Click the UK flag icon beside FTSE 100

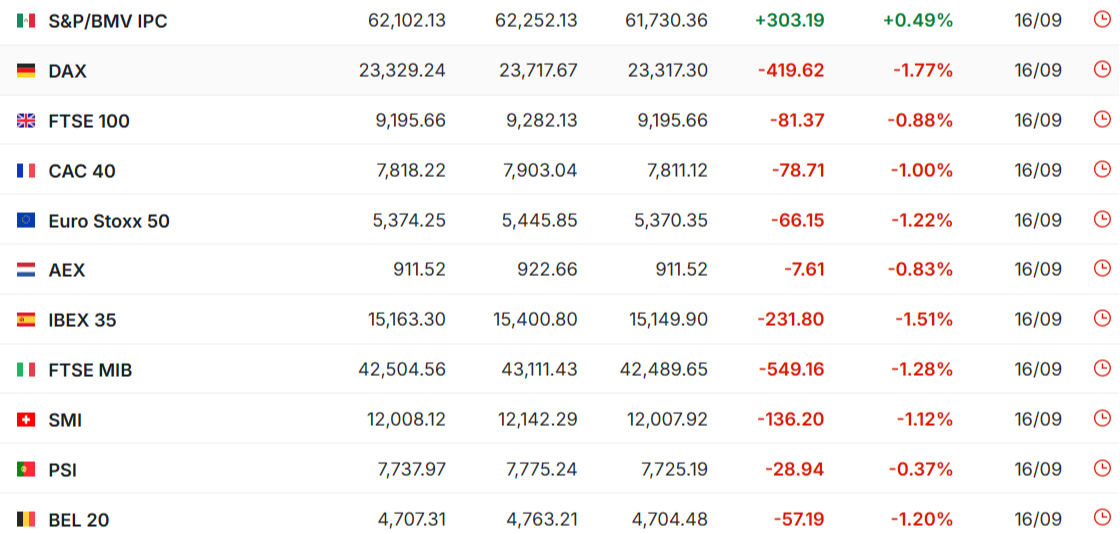pyautogui.click(x=26, y=121)
